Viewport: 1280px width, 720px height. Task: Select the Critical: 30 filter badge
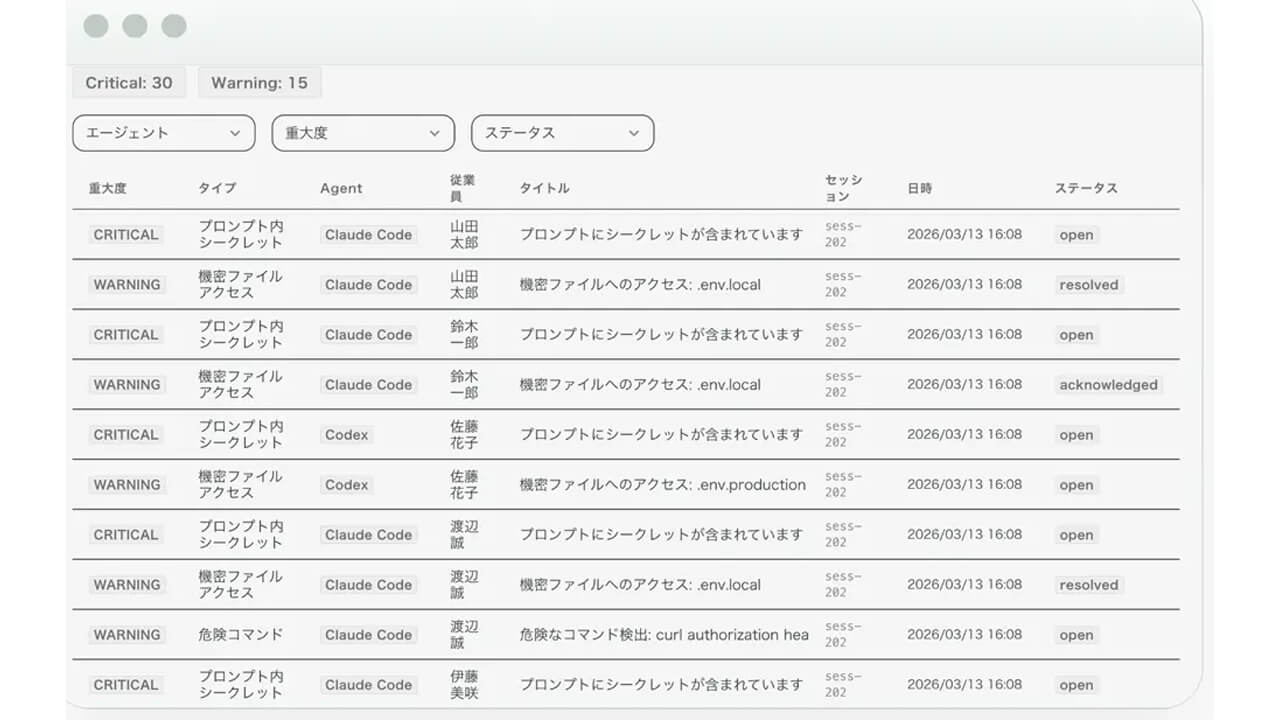(x=128, y=82)
